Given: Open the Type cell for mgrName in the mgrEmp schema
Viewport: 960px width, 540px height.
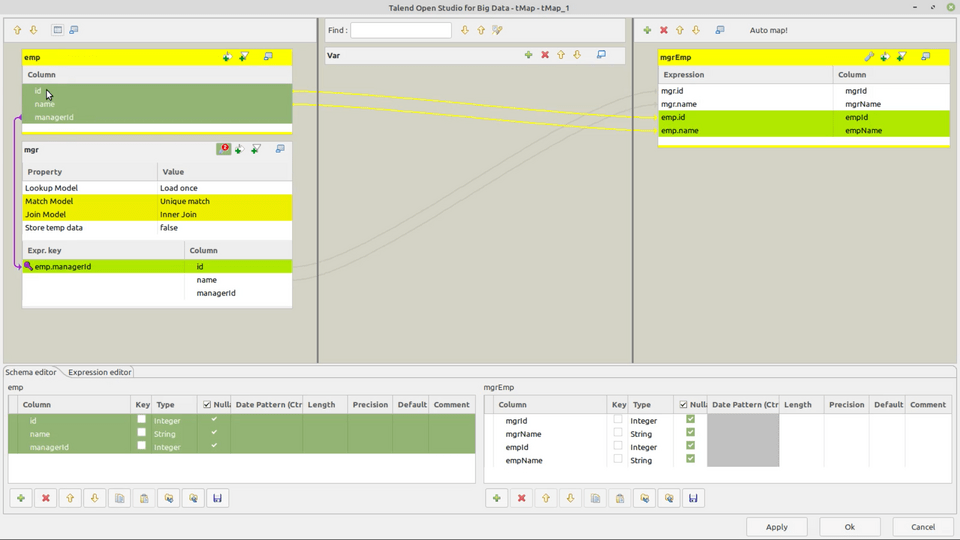Looking at the screenshot, I should (x=650, y=434).
